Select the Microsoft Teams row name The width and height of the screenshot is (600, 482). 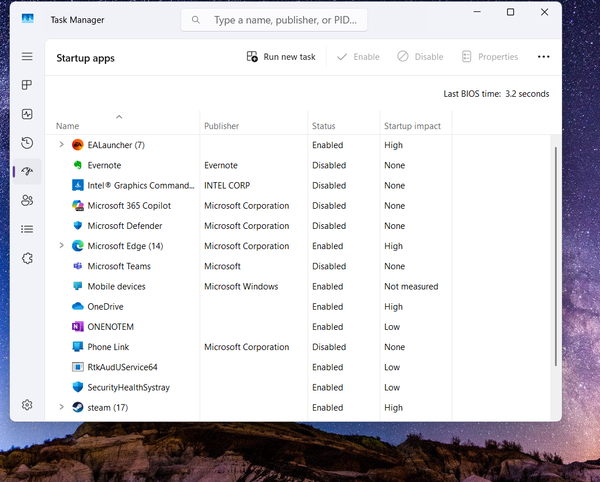click(119, 266)
